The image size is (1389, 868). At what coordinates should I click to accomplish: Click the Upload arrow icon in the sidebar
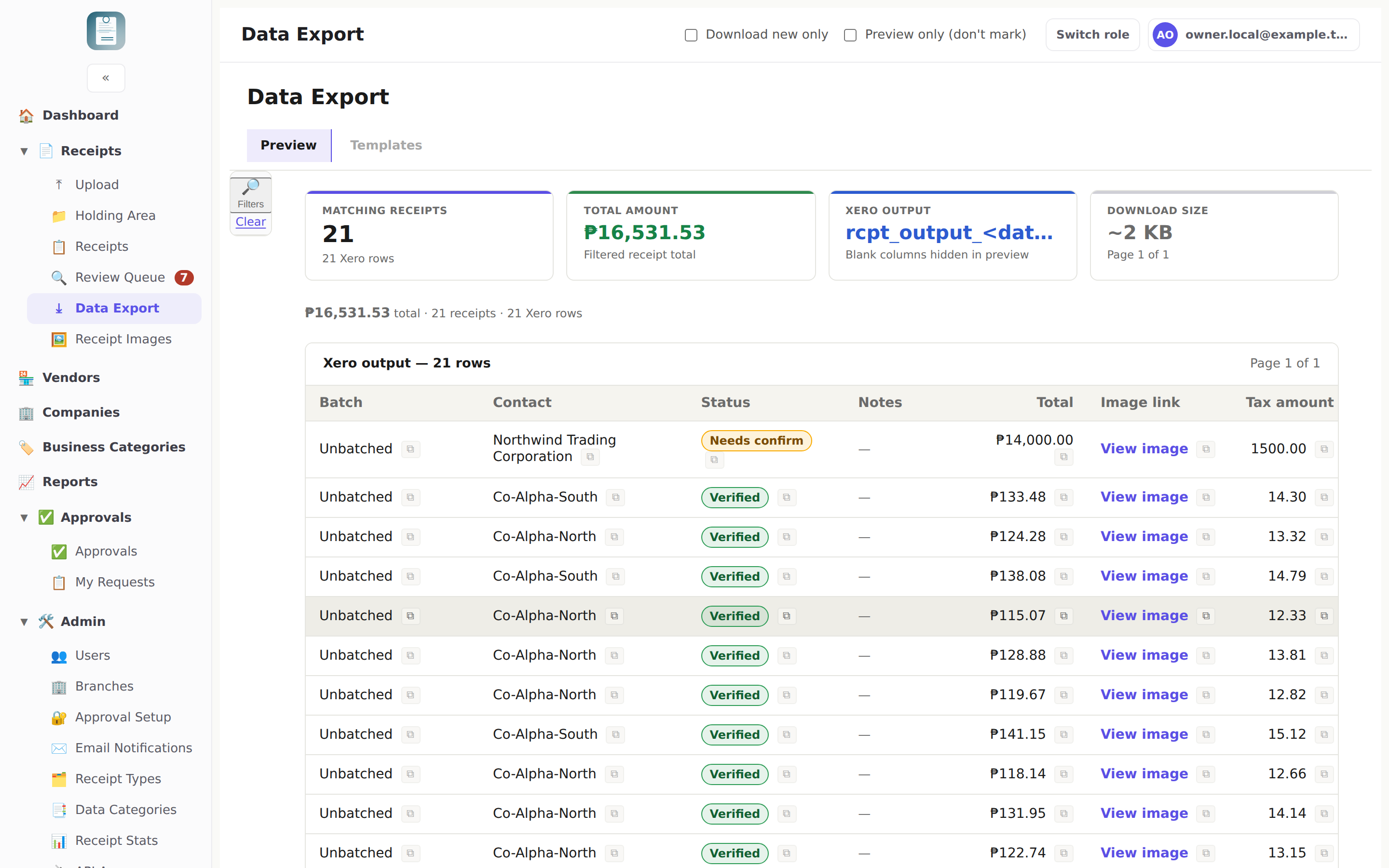(x=58, y=185)
